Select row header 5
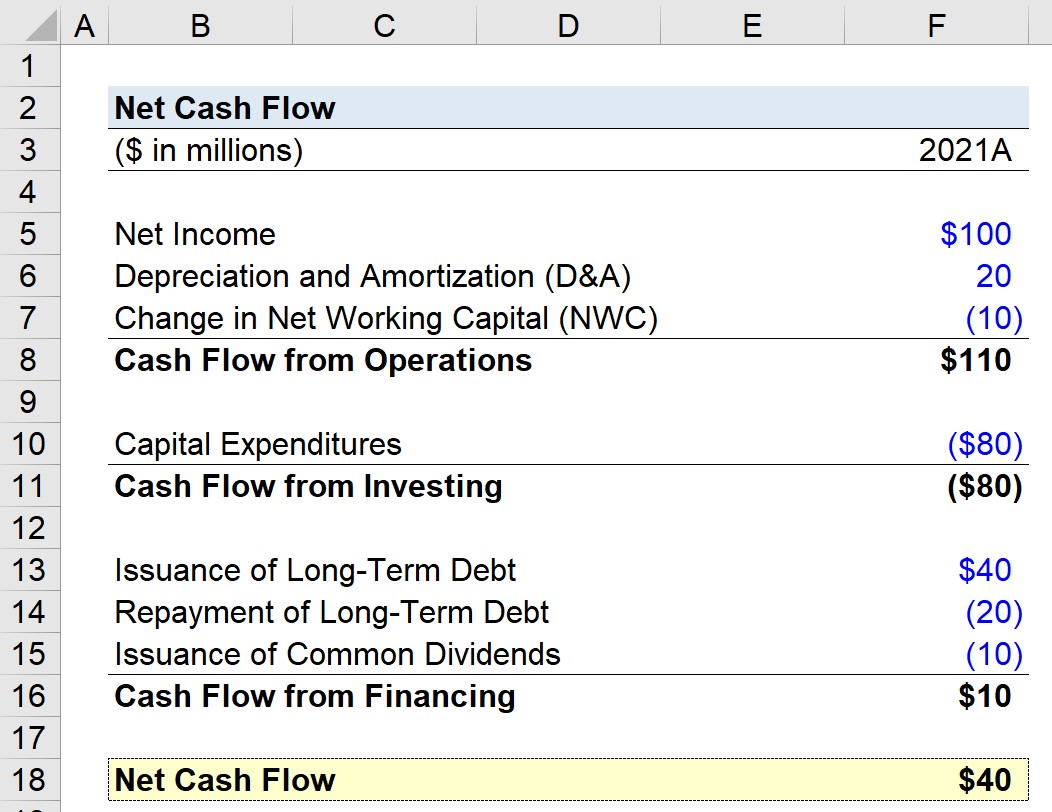The width and height of the screenshot is (1052, 812). pyautogui.click(x=30, y=234)
